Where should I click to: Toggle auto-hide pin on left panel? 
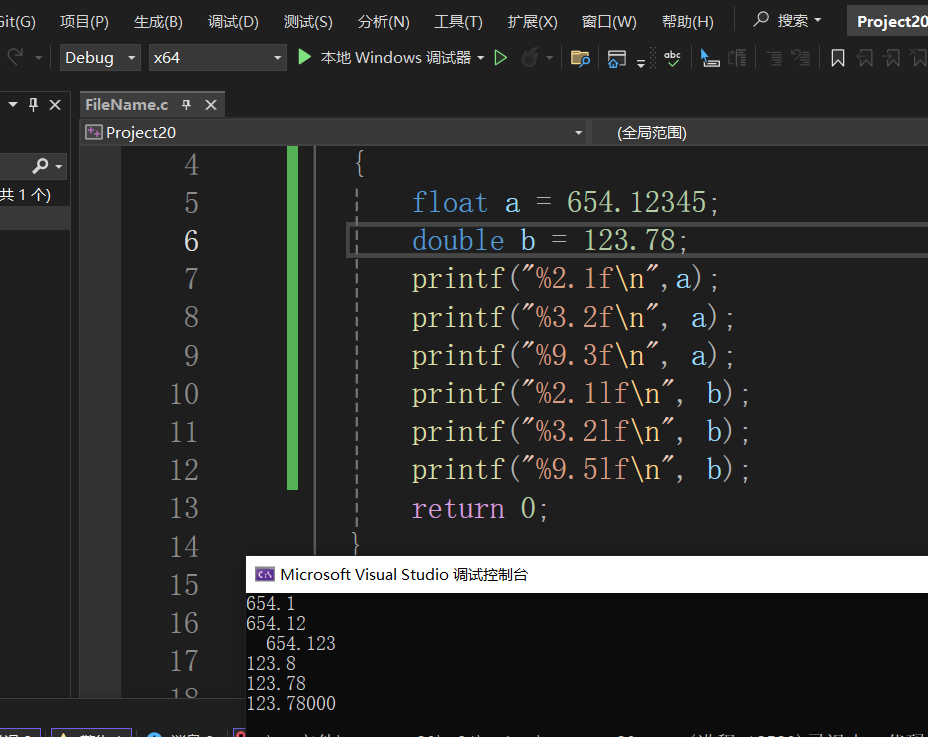(33, 105)
